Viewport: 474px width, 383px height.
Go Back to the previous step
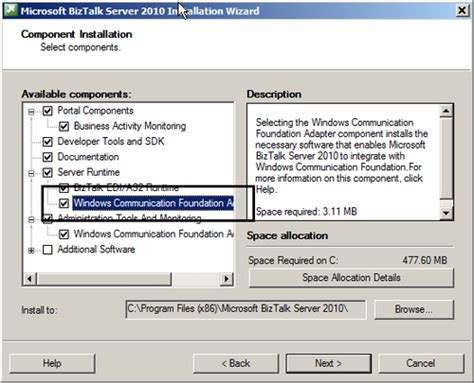tap(236, 363)
